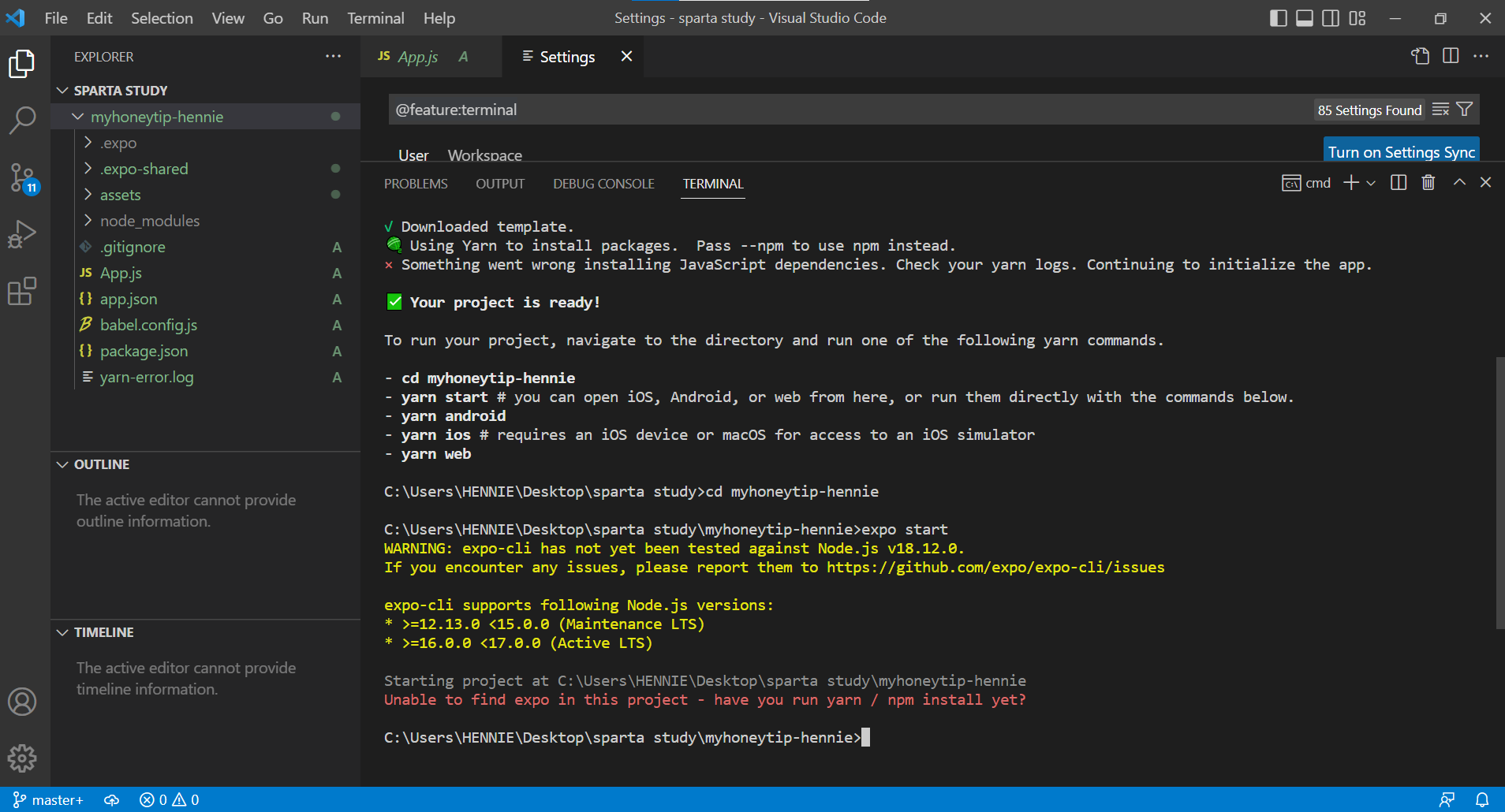1505x812 pixels.
Task: Open the Accounts menu icon
Action: (x=22, y=702)
